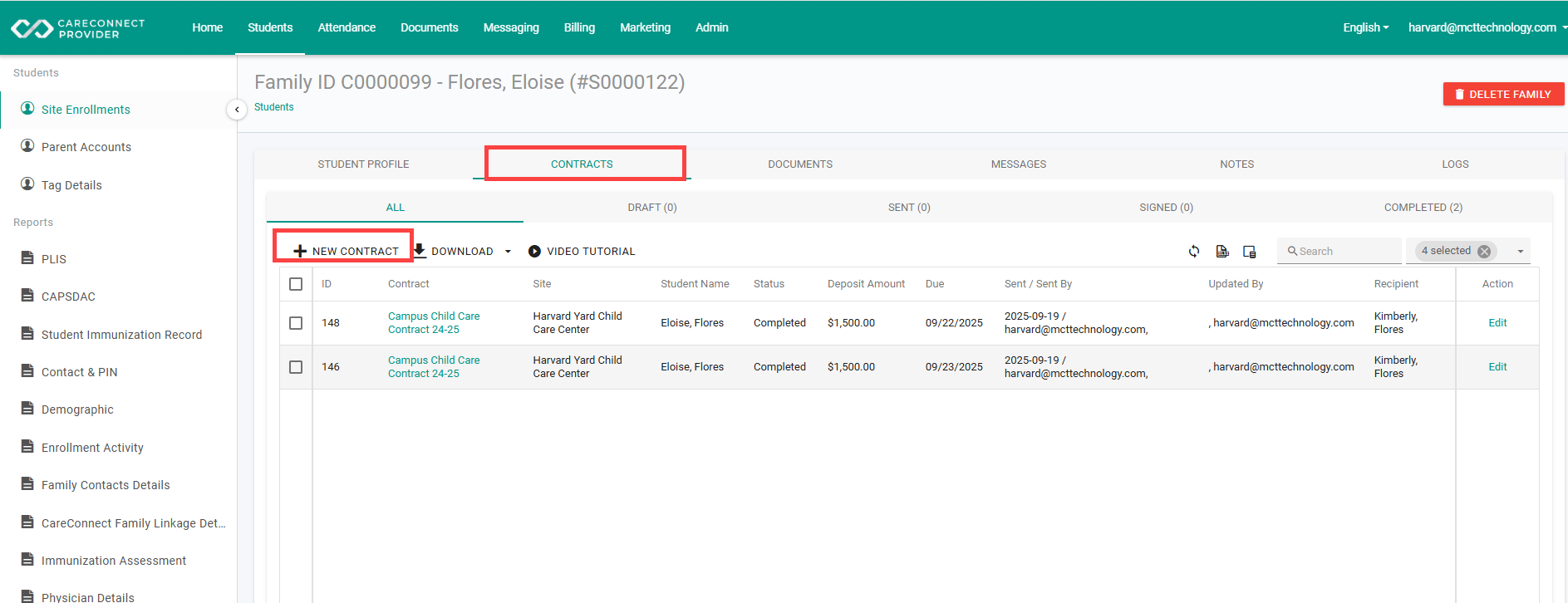Open the English language dropdown

point(1365,27)
